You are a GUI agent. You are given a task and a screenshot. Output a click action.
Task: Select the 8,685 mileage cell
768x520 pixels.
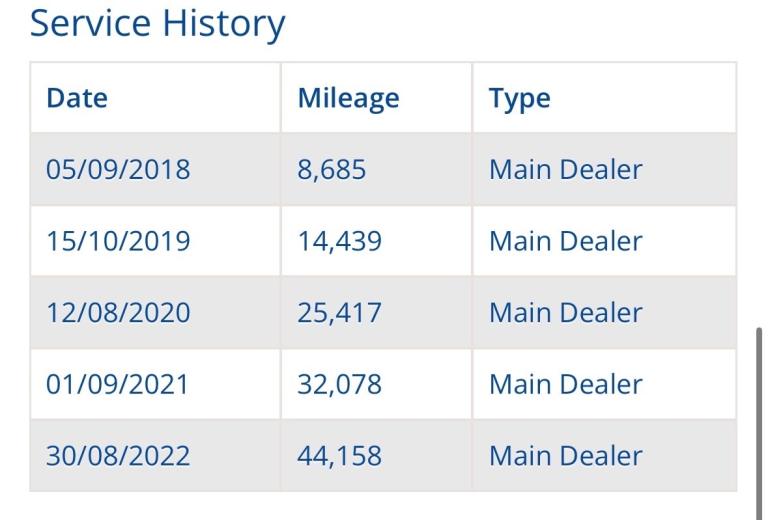point(331,169)
